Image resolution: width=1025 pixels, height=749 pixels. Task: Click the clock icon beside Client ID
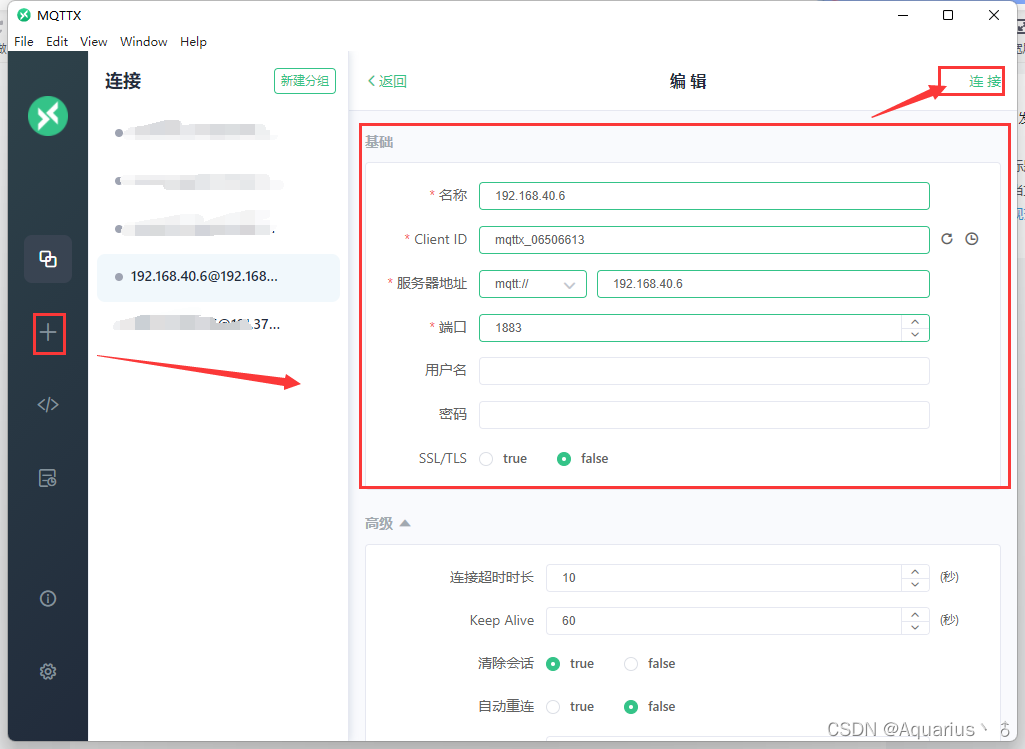click(972, 239)
